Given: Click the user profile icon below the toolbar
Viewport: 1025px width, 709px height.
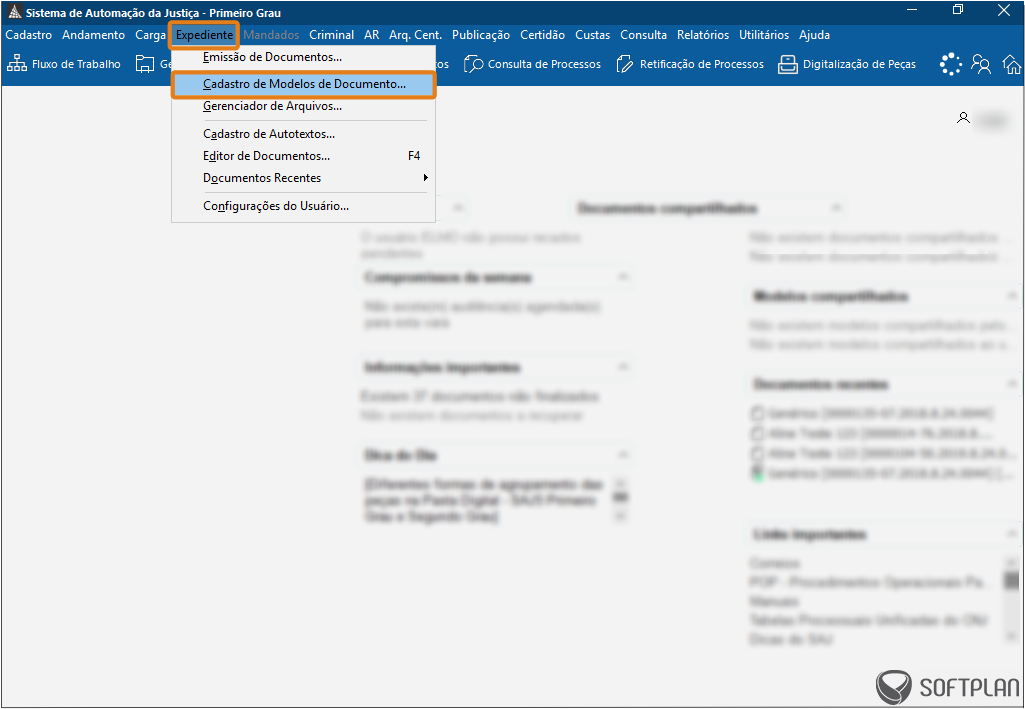Looking at the screenshot, I should click(x=963, y=118).
